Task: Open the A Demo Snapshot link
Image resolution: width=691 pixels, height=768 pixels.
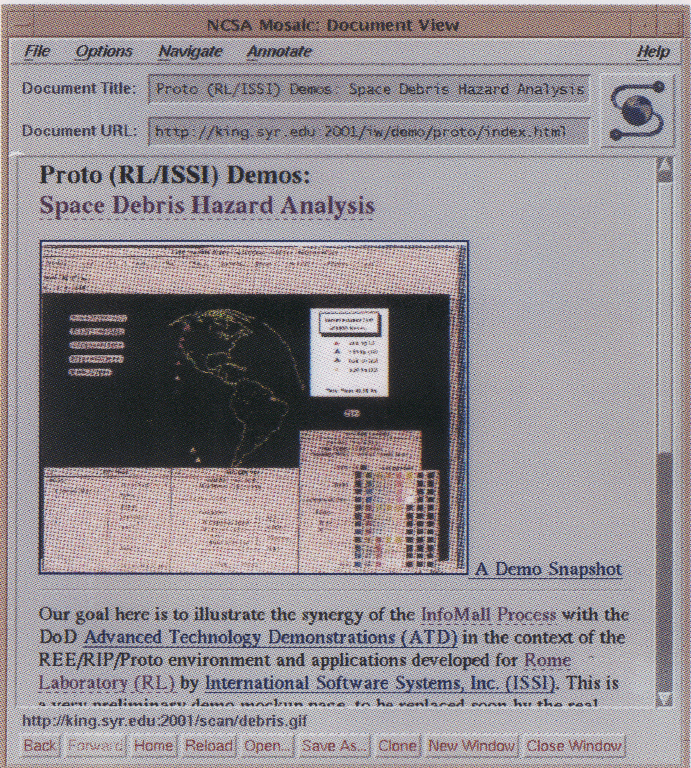Action: [549, 569]
